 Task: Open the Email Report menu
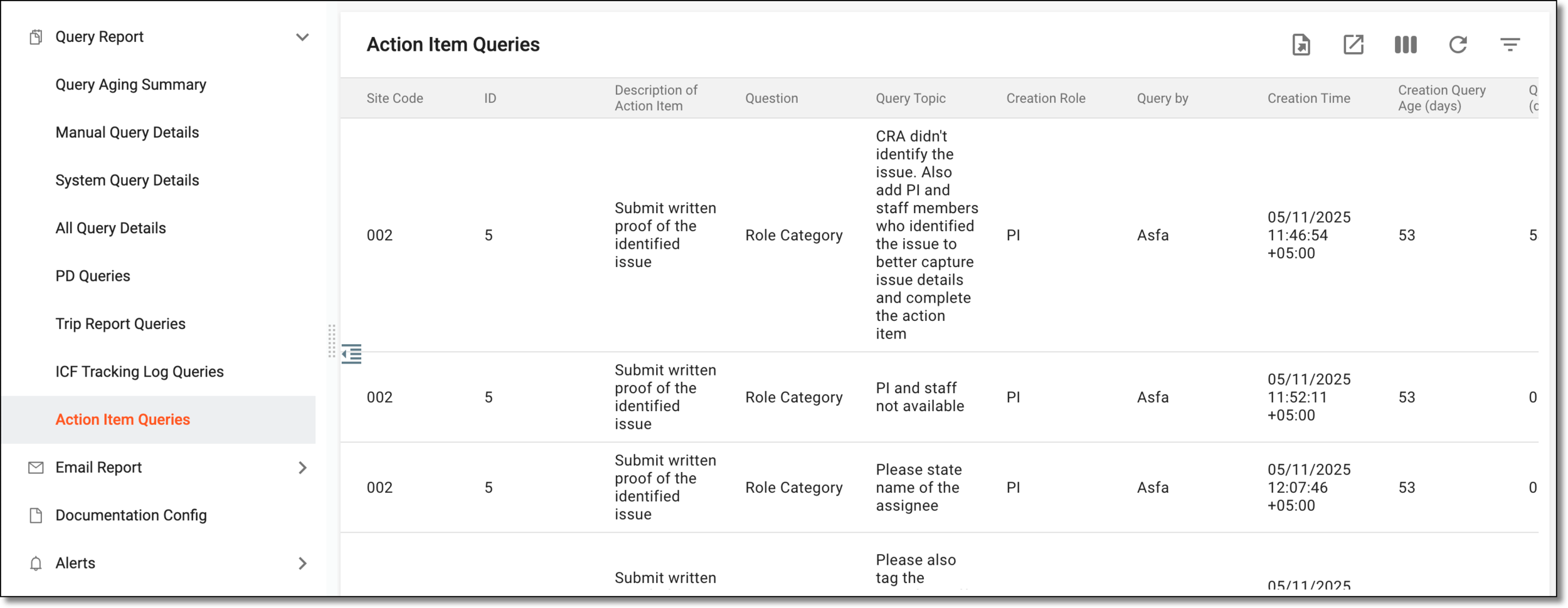(98, 468)
